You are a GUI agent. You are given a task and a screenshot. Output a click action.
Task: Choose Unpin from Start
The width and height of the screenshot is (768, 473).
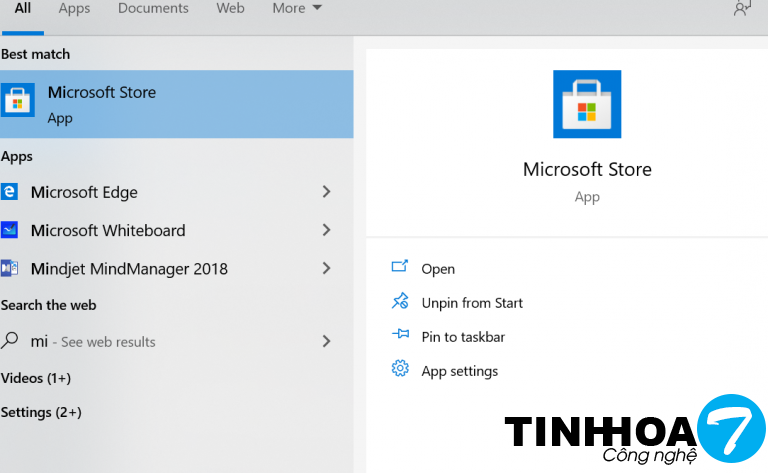pos(472,302)
